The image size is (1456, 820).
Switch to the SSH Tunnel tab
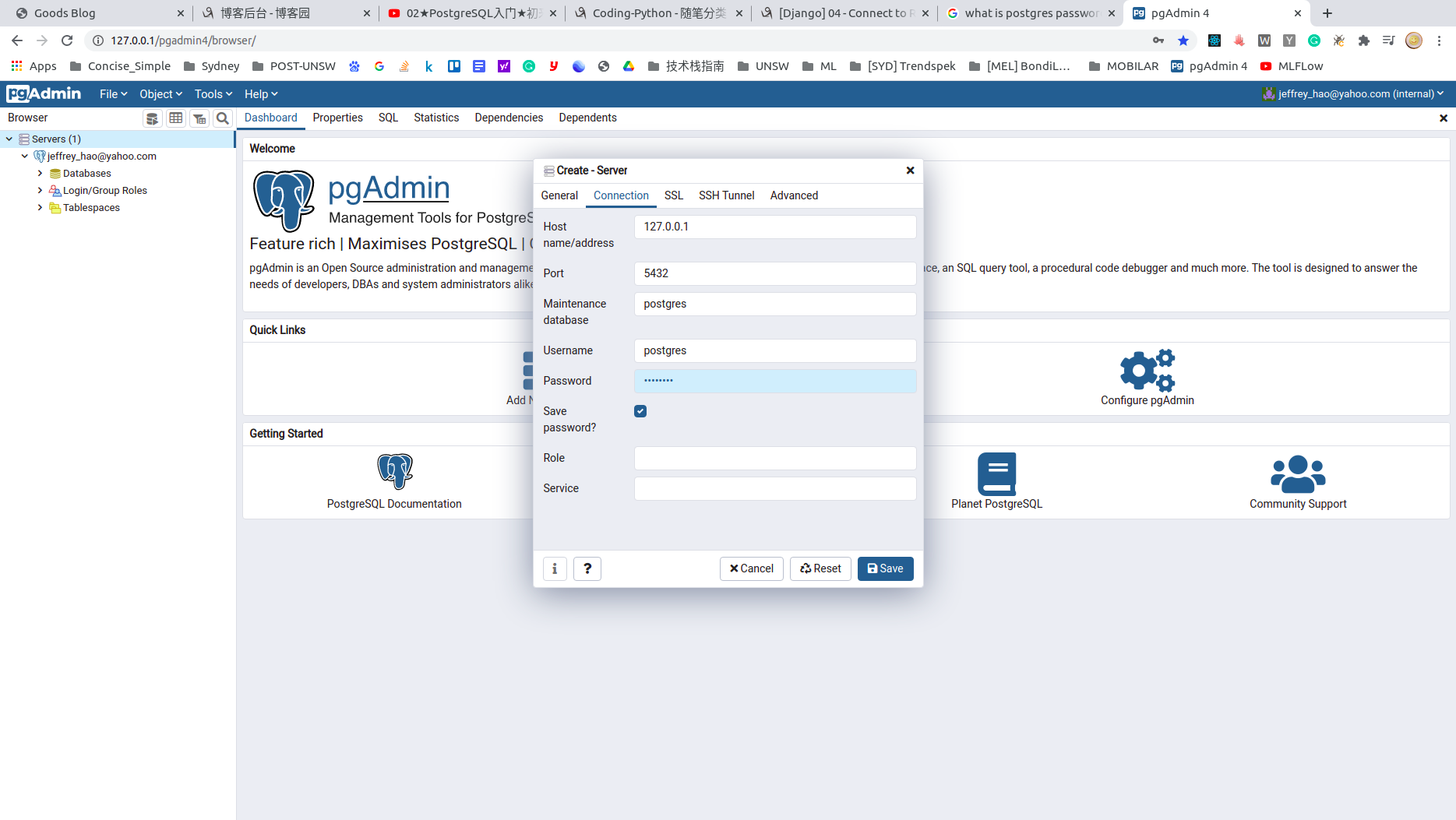tap(727, 195)
